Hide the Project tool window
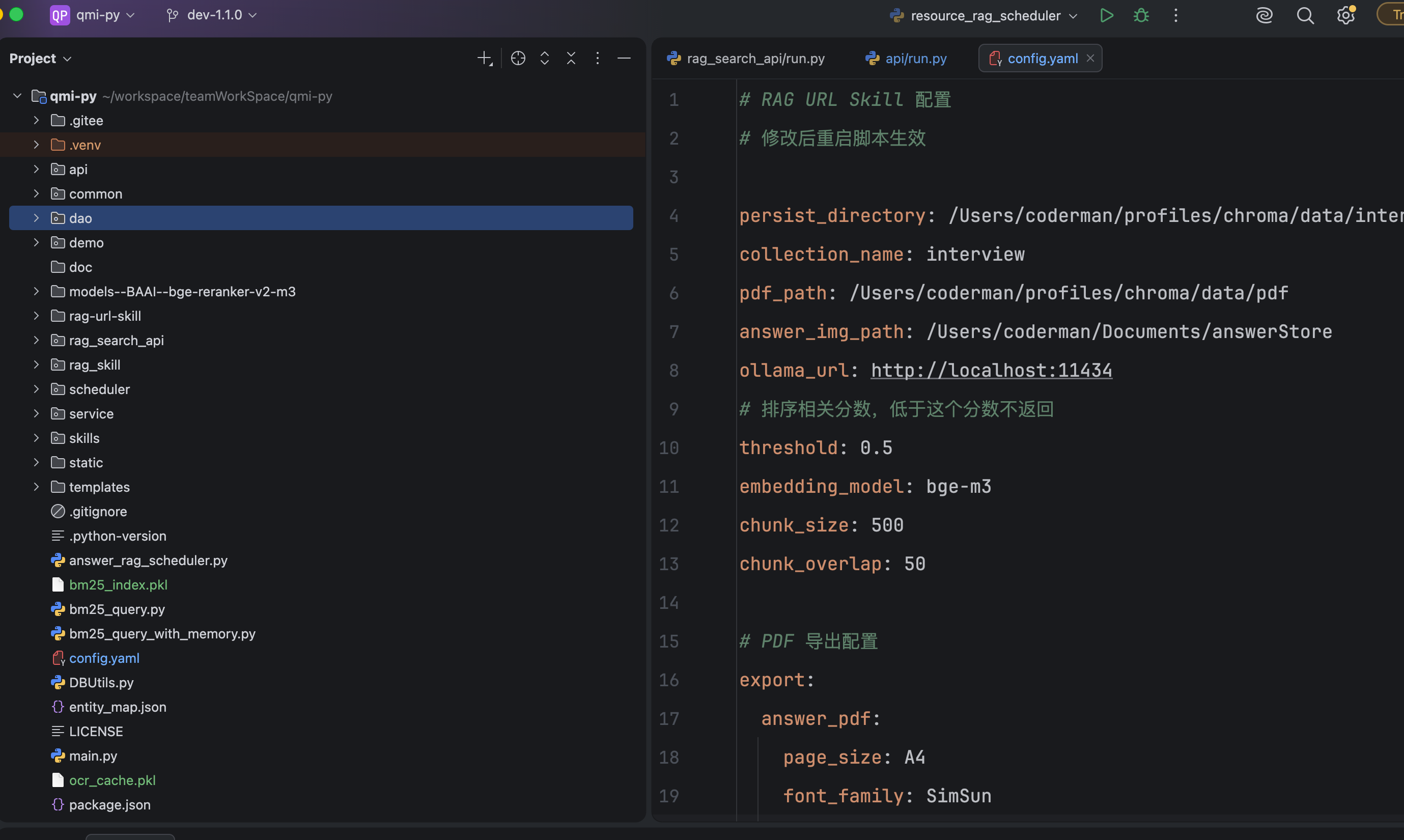 624,59
